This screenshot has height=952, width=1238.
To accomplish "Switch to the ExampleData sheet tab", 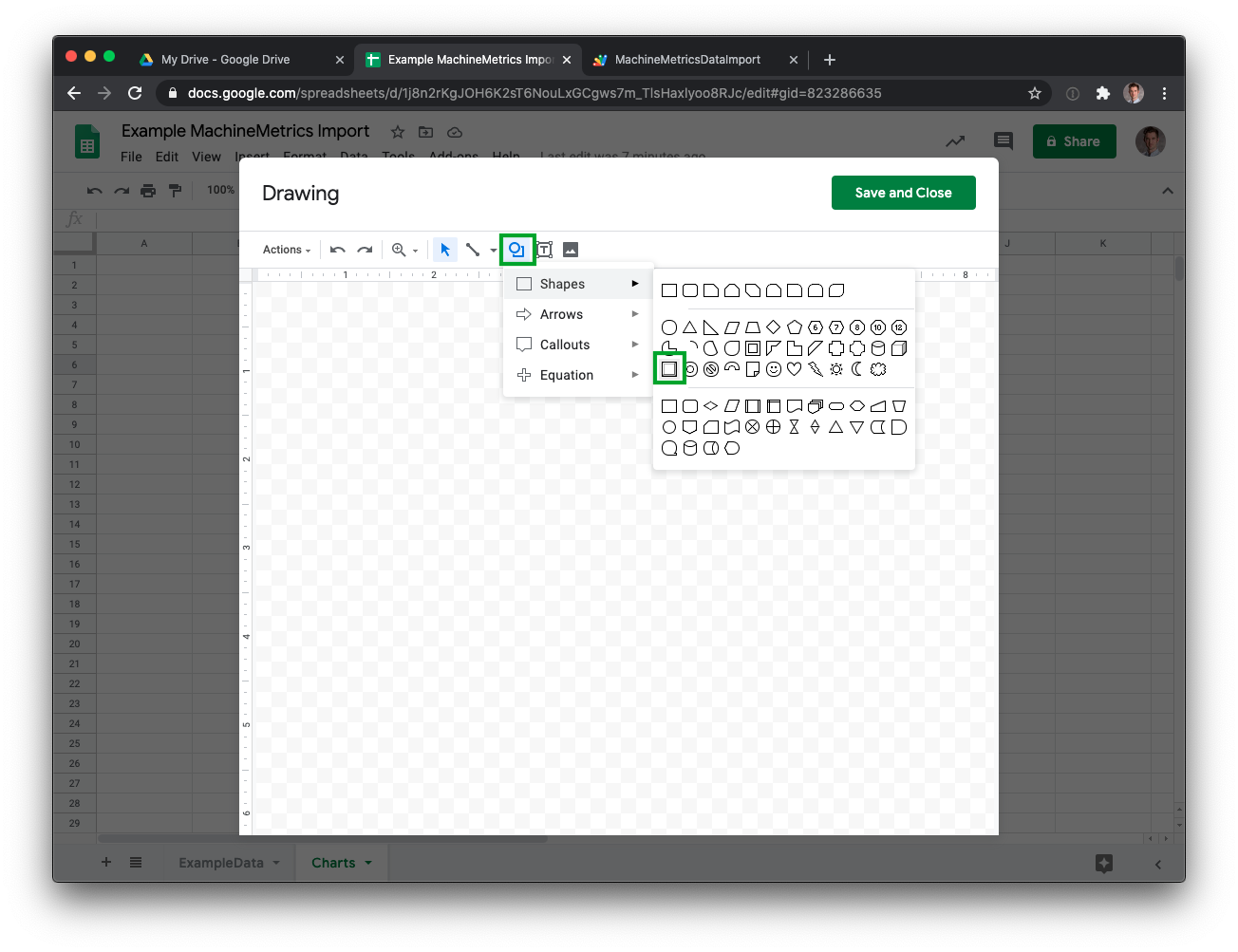I will (221, 863).
